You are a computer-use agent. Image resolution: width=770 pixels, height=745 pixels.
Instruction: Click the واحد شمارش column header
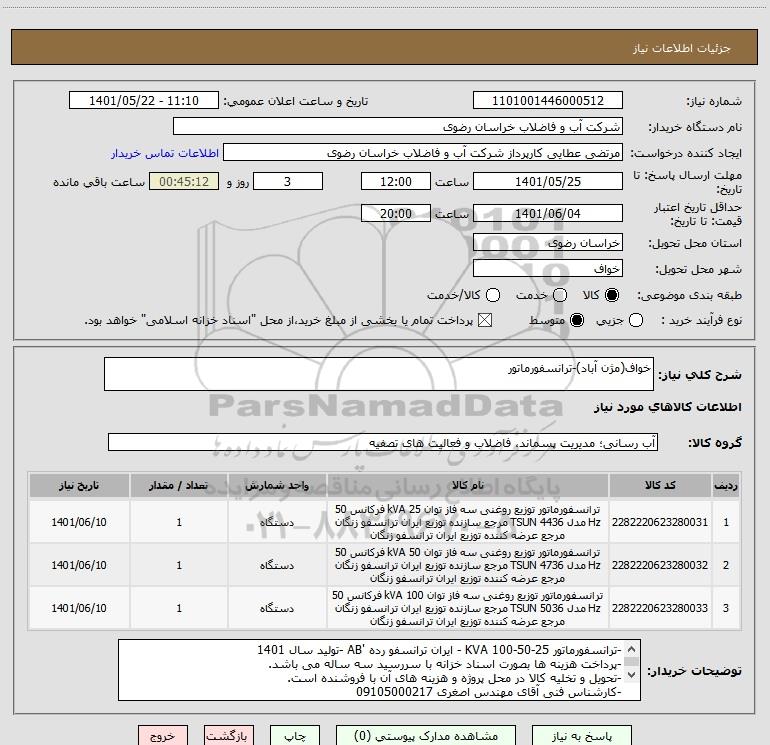pos(277,485)
